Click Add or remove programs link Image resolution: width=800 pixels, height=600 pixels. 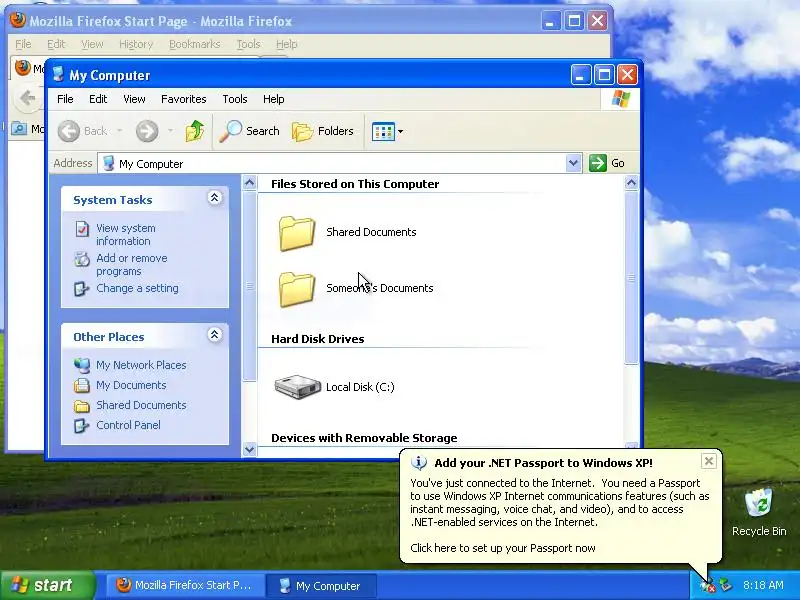tap(132, 264)
